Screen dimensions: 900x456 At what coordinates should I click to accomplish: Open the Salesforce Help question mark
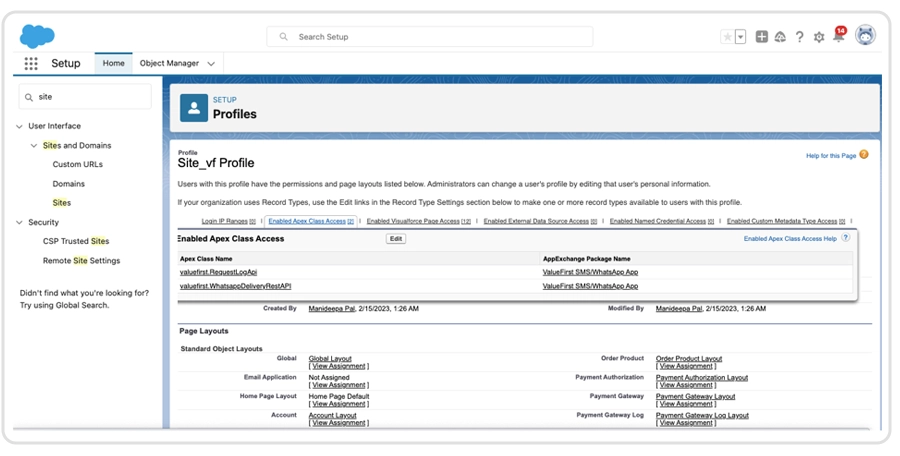pos(799,37)
